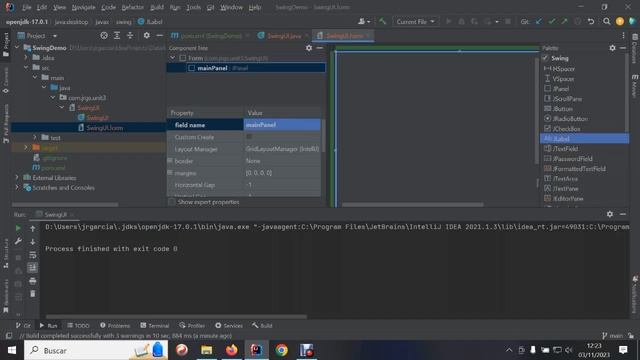
Task: Open Component tree settings gear
Action: pyautogui.click(x=309, y=48)
